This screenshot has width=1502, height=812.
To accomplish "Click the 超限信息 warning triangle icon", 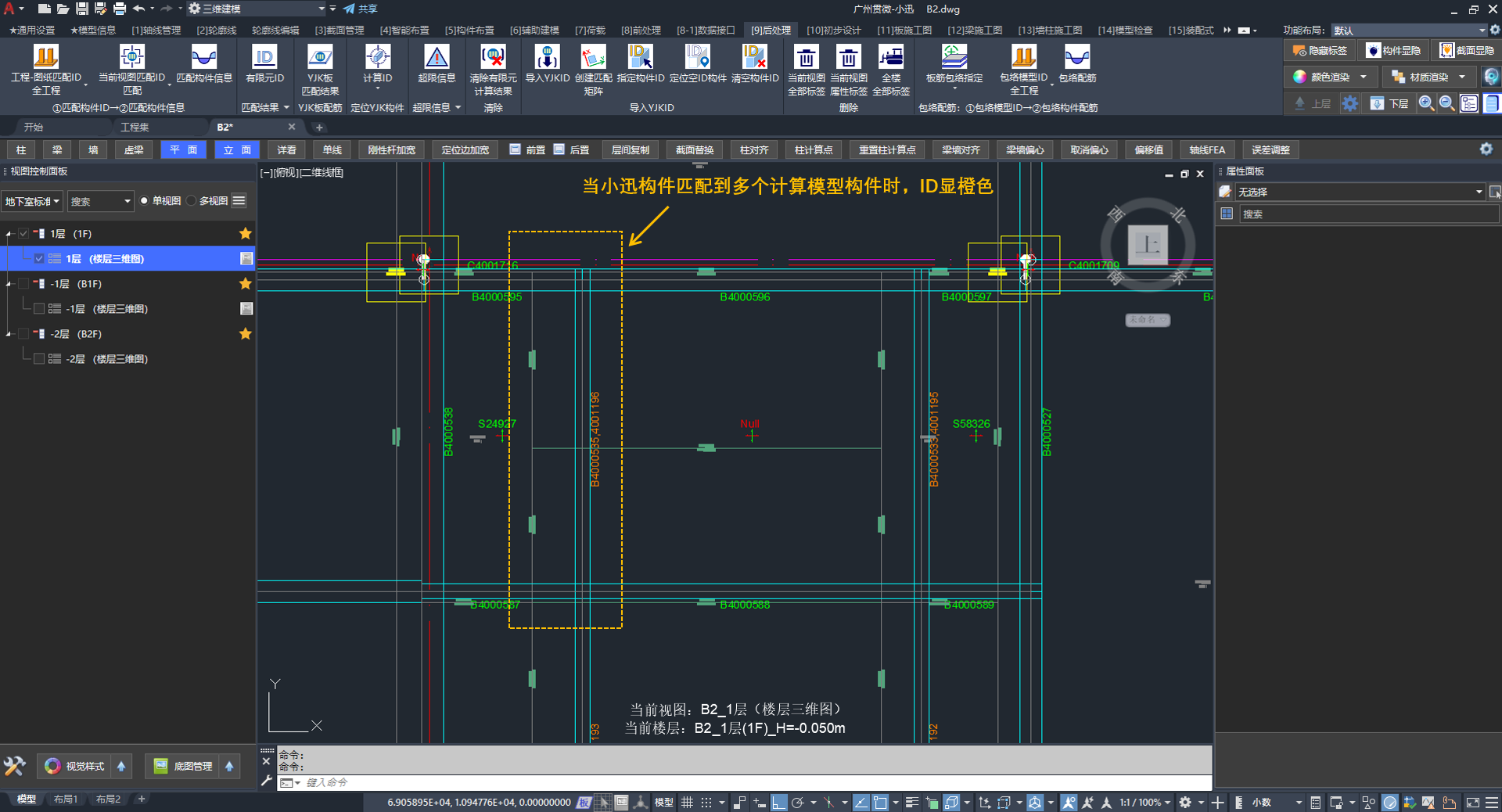I will pos(437,58).
